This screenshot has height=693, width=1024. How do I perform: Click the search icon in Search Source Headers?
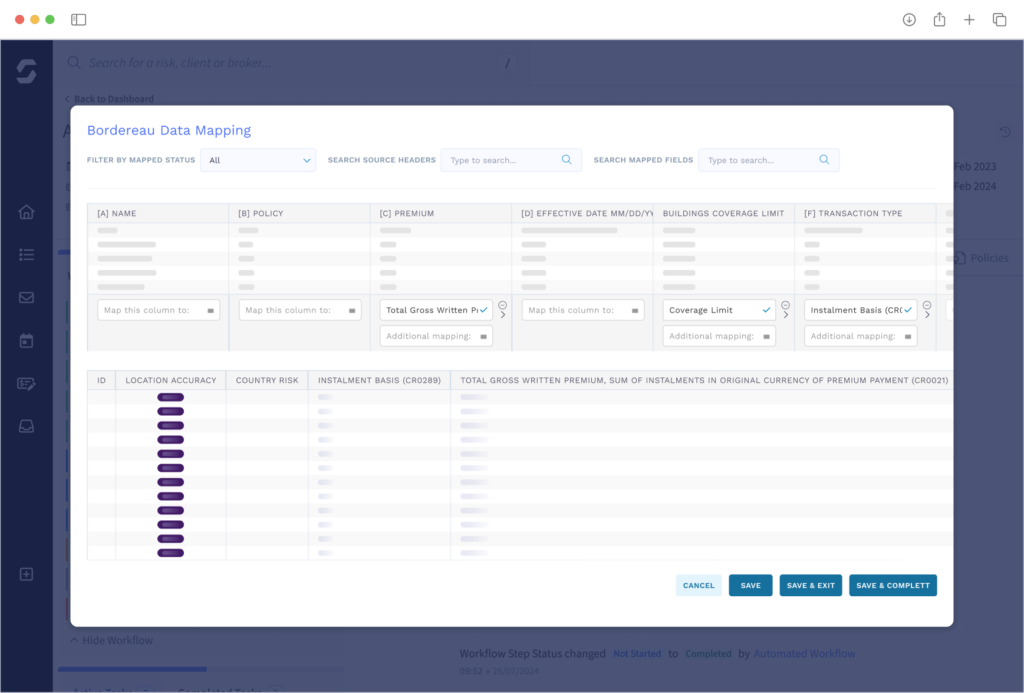tap(567, 160)
